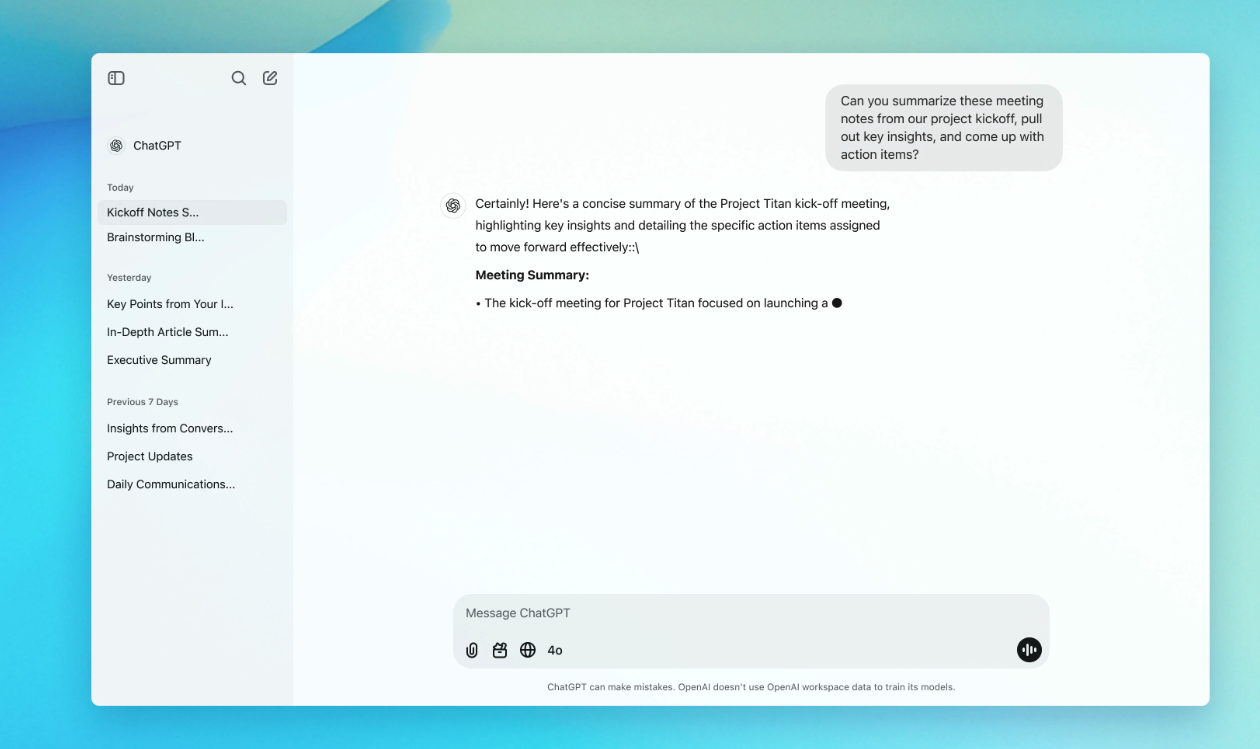Start a new chat with compose icon
The width and height of the screenshot is (1260, 749).
click(270, 78)
